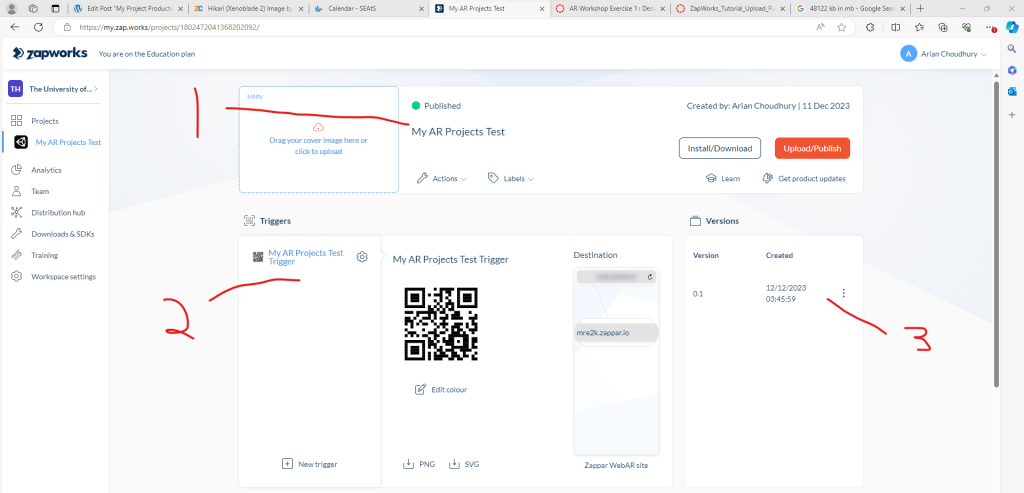Viewport: 1024px width, 493px height.
Task: Download the QR code as SVG
Action: (465, 464)
